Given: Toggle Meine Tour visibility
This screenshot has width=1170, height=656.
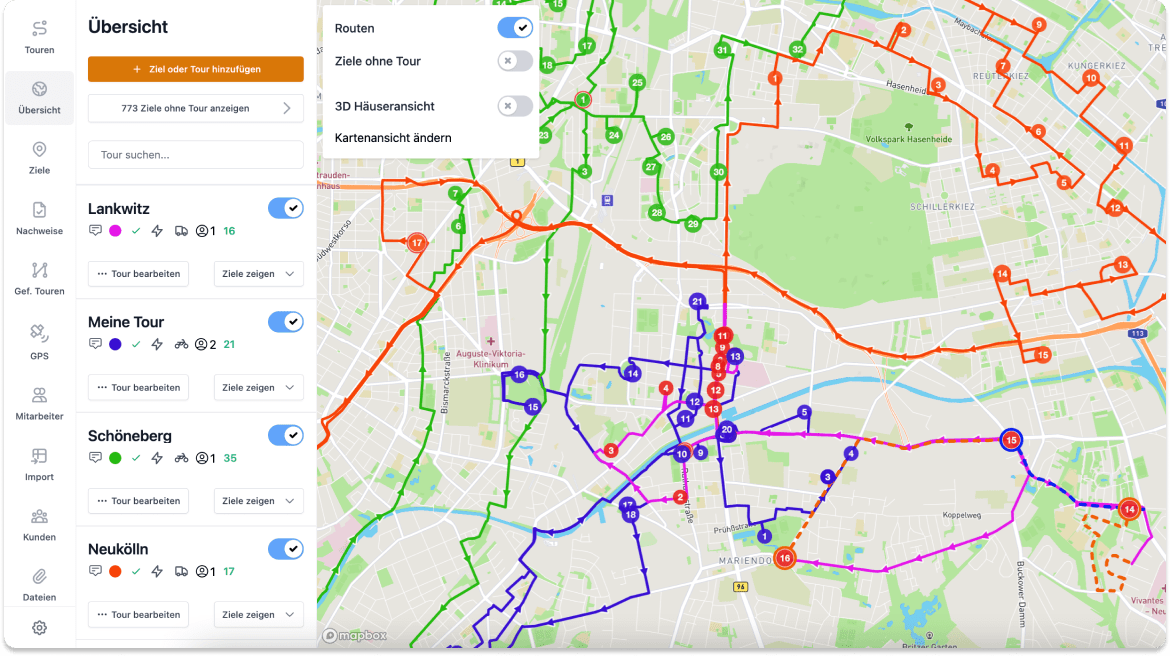Looking at the screenshot, I should click(x=286, y=322).
